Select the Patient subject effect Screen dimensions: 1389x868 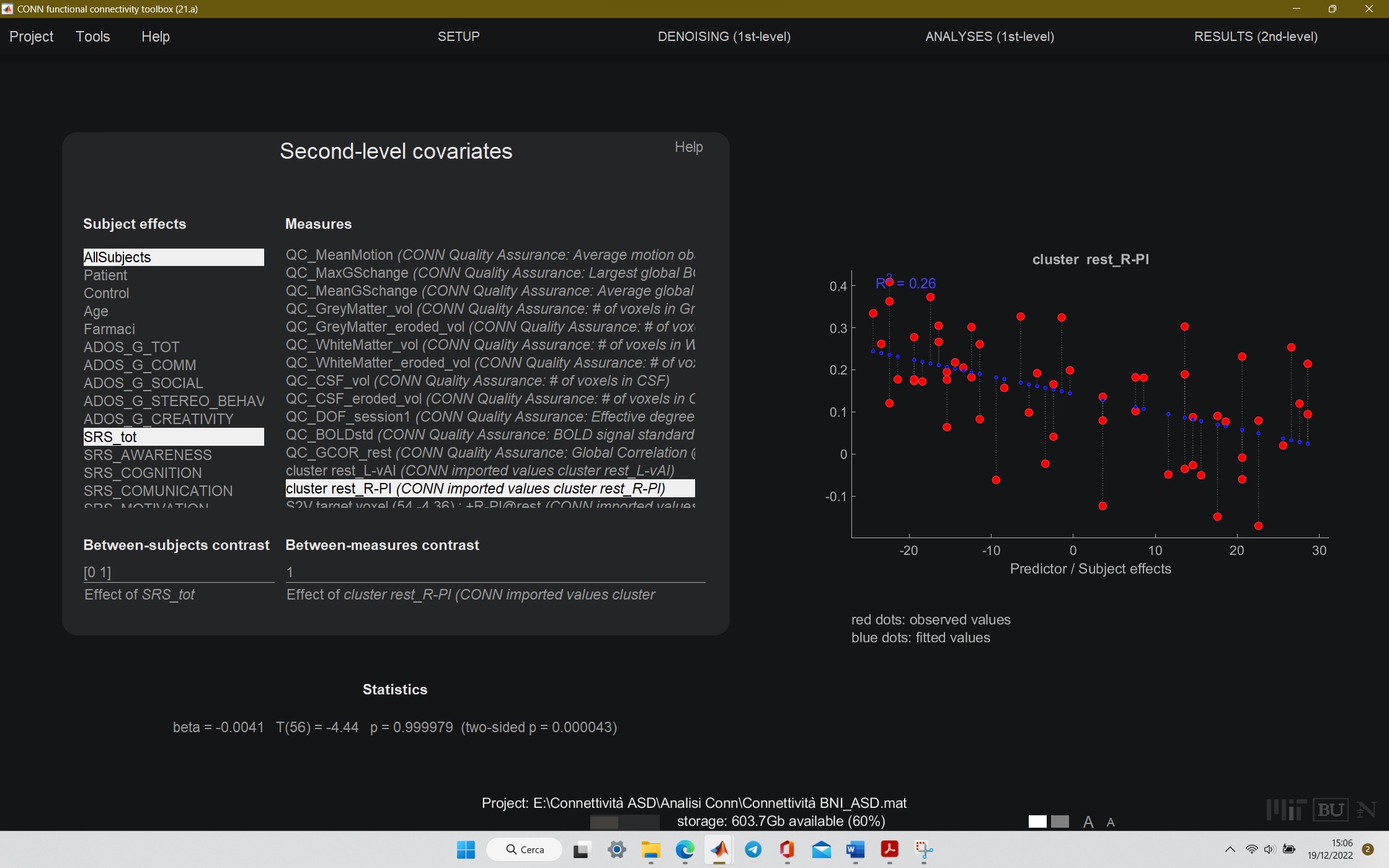[106, 275]
